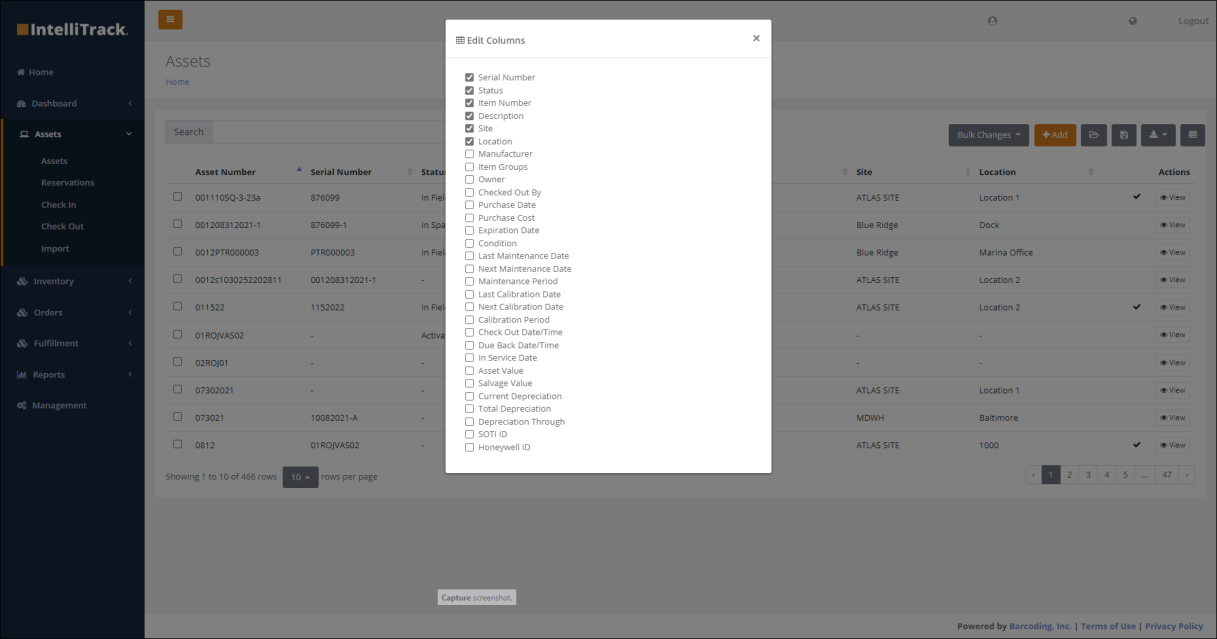This screenshot has height=639, width=1217.
Task: Uncheck the Serial Number column checkbox
Action: (469, 77)
